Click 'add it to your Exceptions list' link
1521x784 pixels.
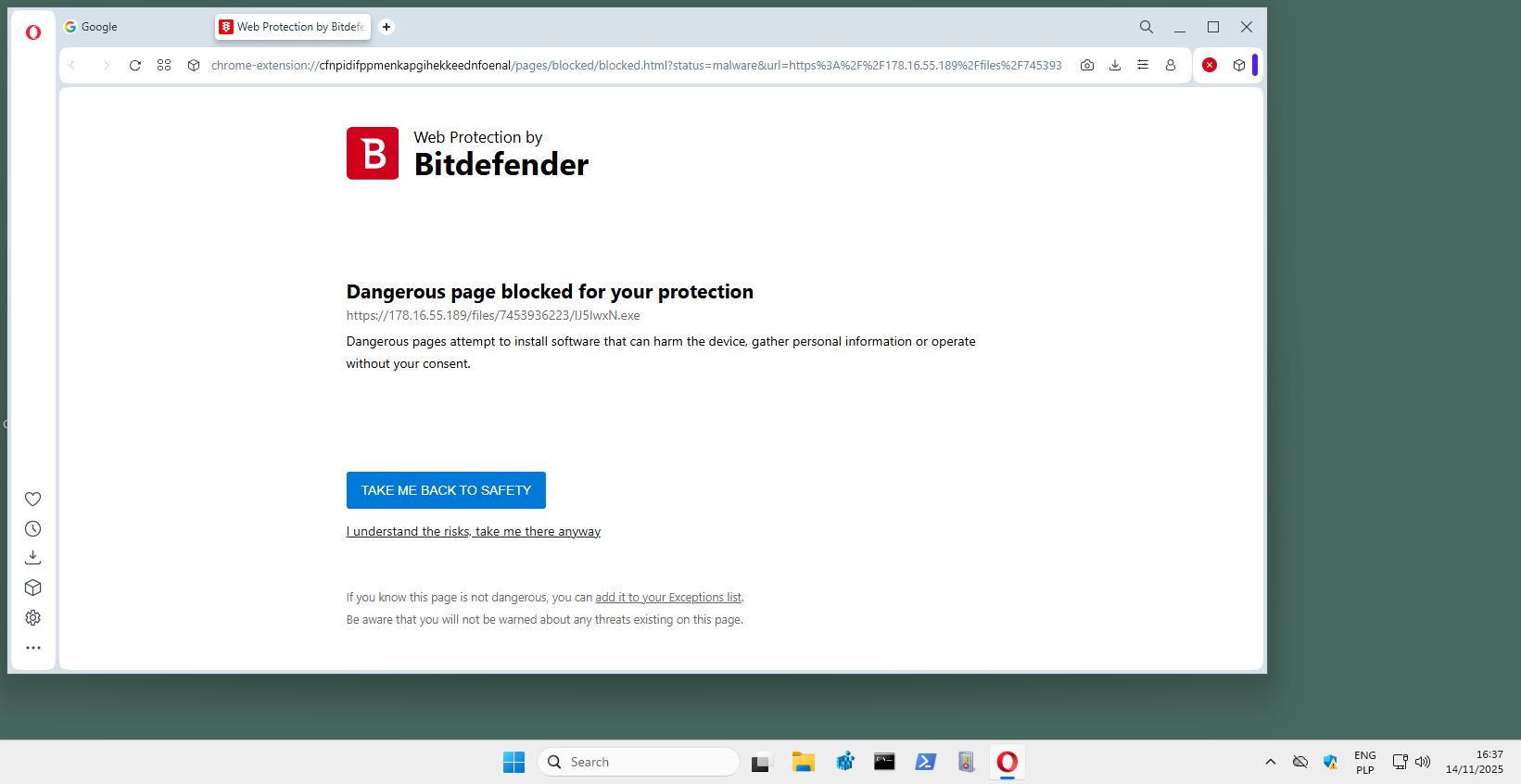pos(668,598)
